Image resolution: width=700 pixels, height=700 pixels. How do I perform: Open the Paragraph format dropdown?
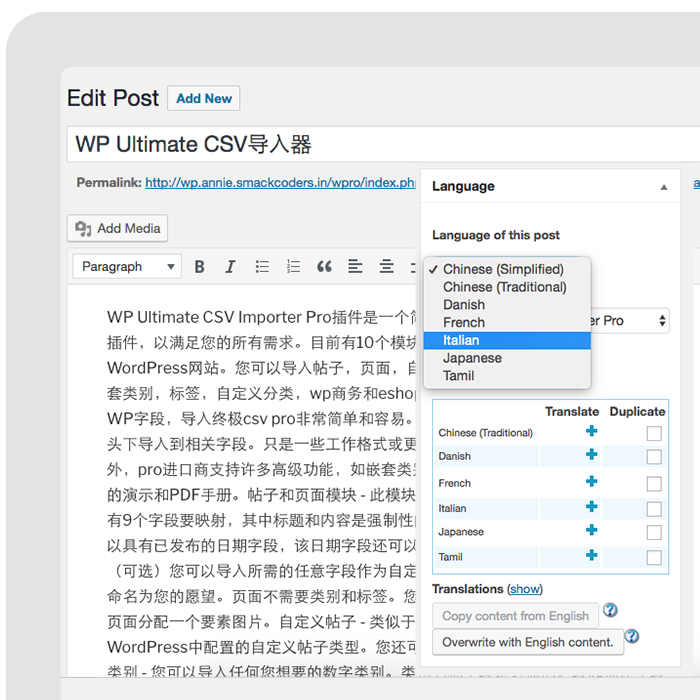point(127,267)
